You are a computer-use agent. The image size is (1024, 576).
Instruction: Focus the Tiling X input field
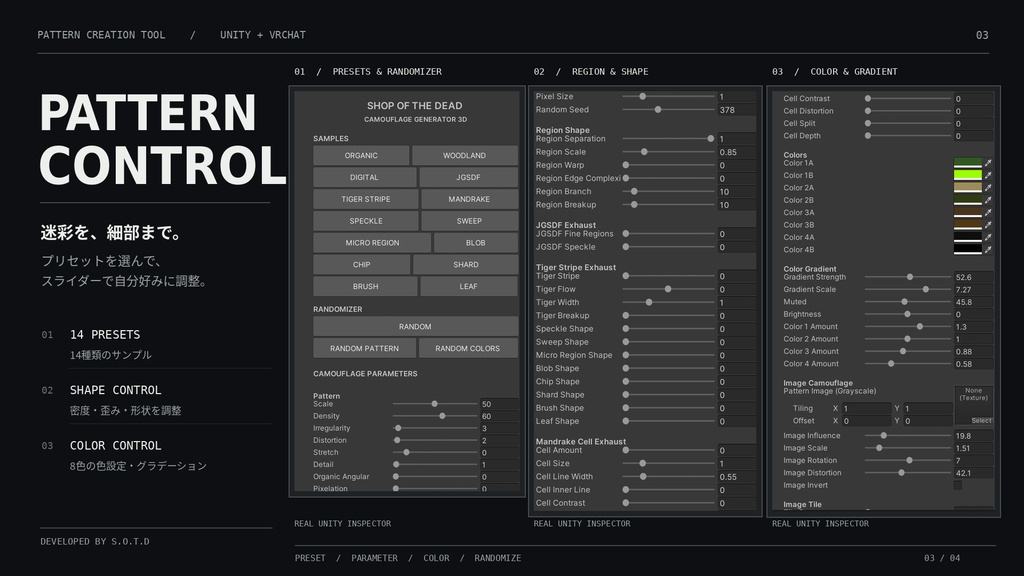coord(866,408)
